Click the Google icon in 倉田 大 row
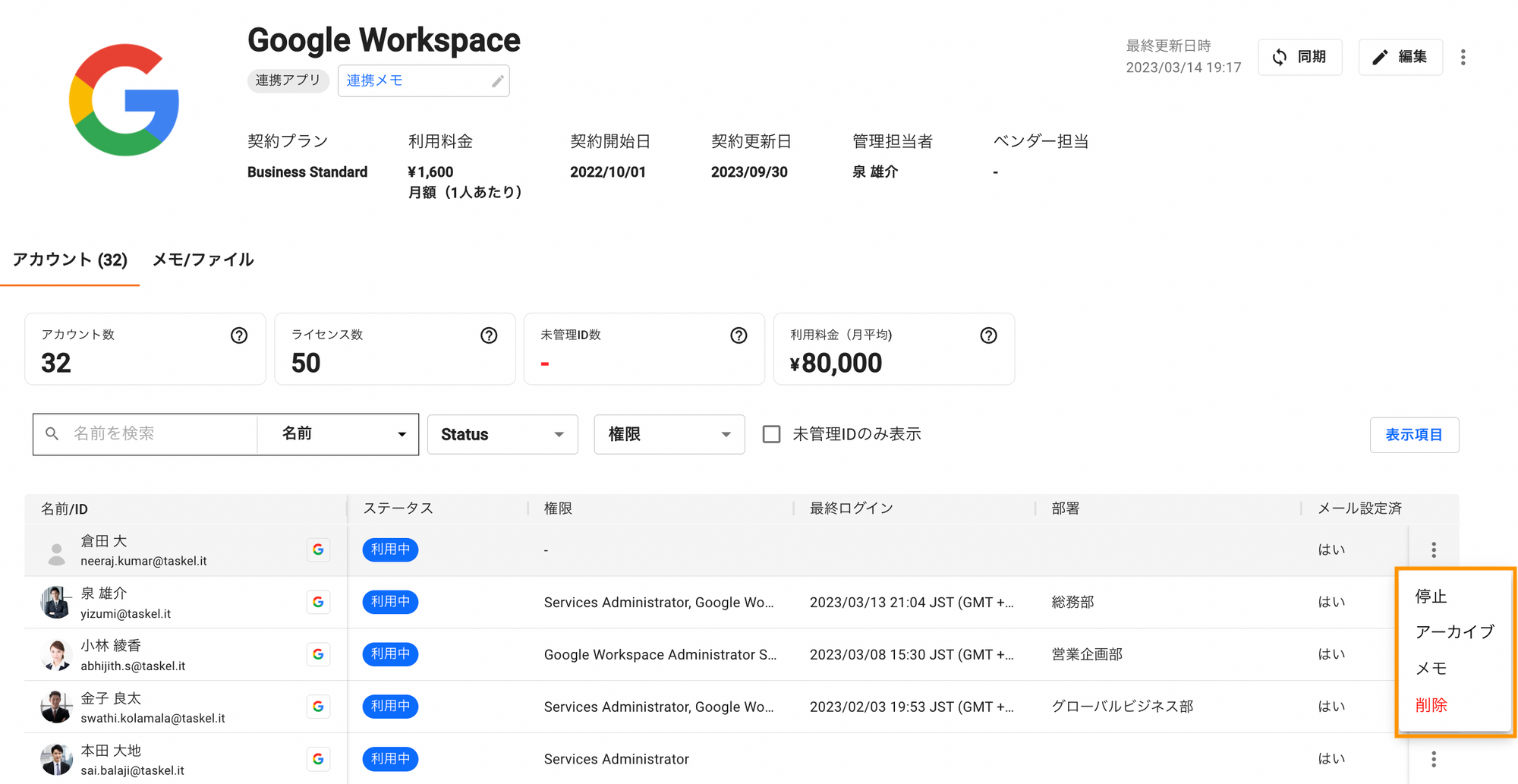This screenshot has width=1518, height=784. (318, 549)
